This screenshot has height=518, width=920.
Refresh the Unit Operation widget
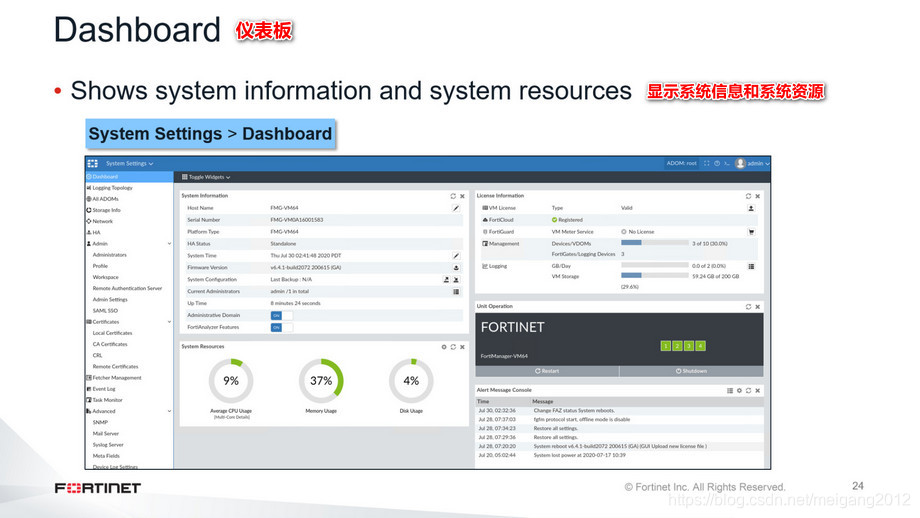coord(748,307)
